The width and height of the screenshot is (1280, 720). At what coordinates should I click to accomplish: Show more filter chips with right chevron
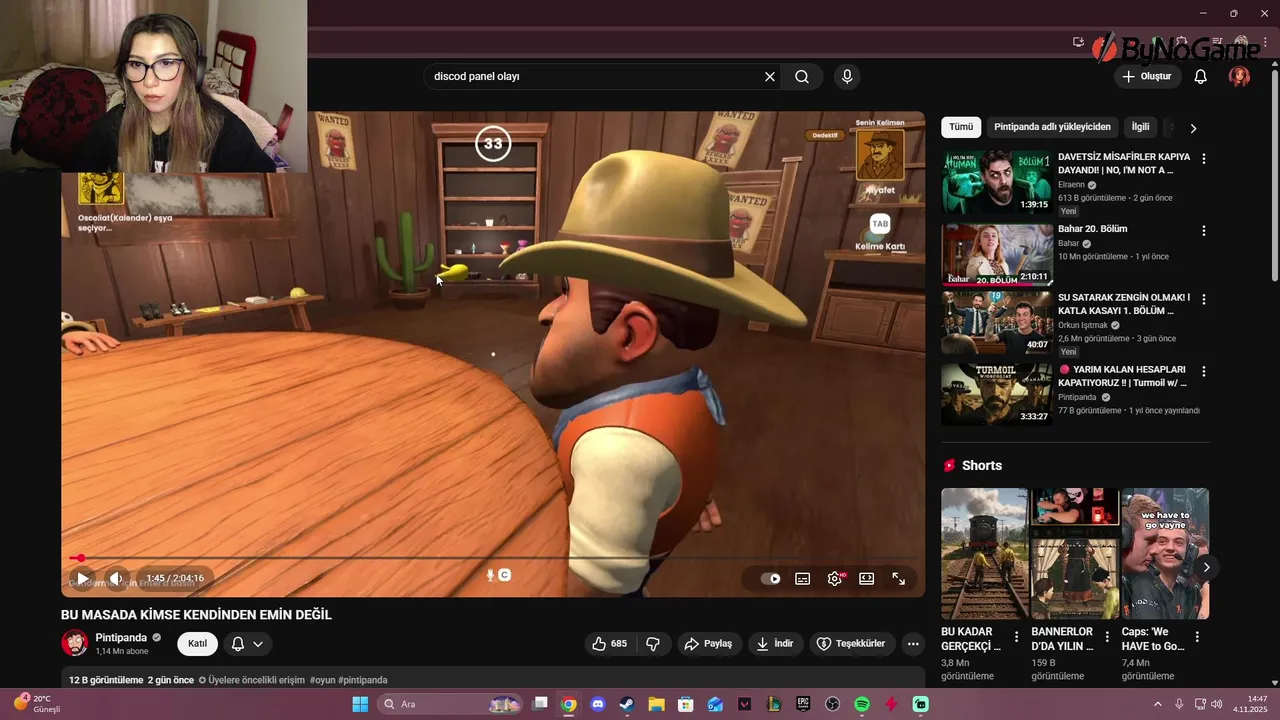point(1192,128)
